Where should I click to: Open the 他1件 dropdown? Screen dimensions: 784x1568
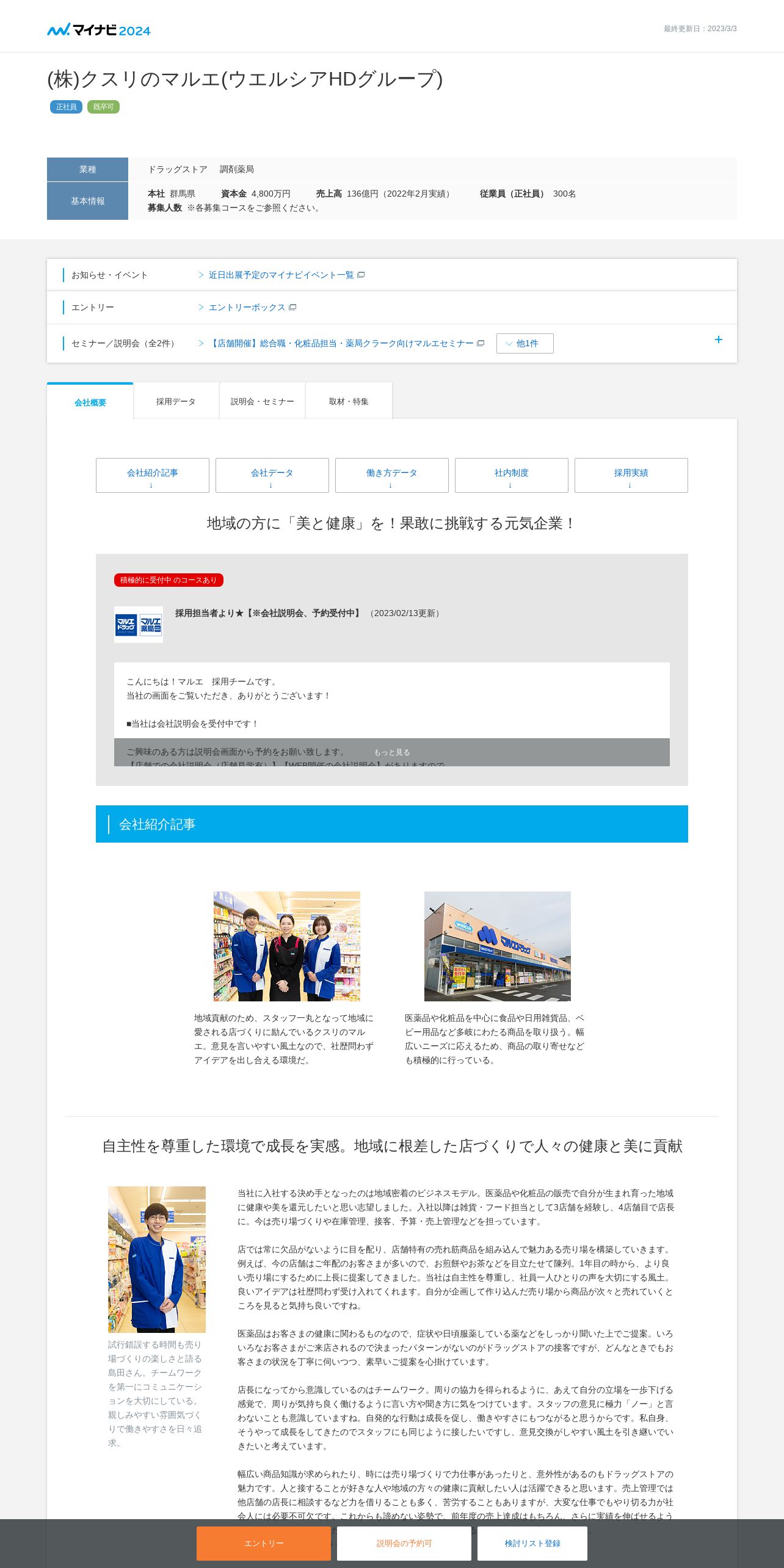pos(525,343)
